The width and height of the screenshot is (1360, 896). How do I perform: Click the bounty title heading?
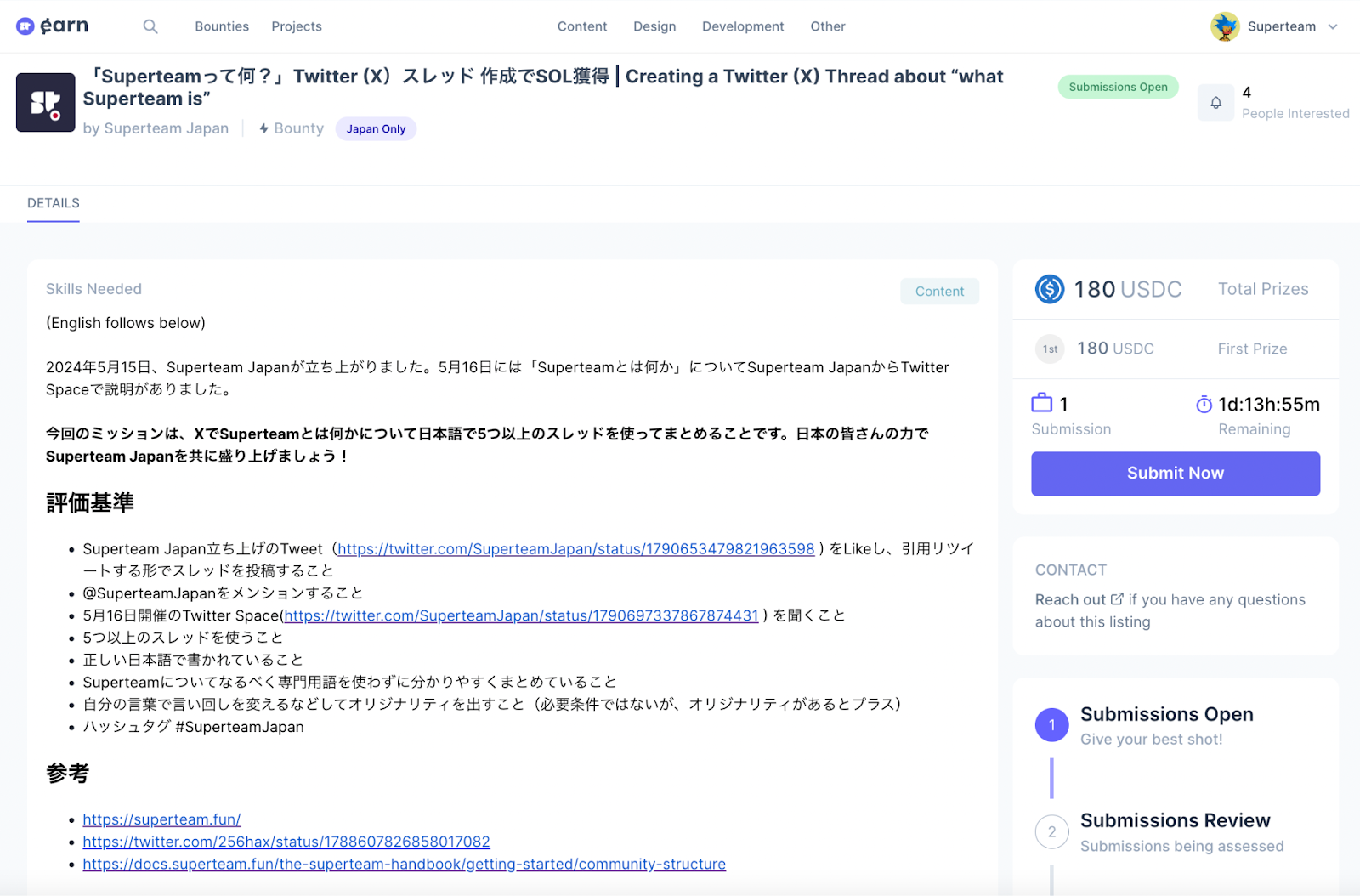coord(543,88)
